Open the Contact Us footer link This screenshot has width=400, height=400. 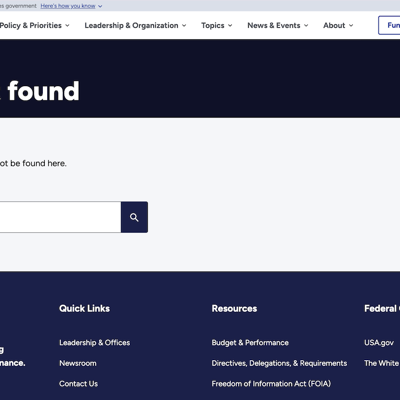78,384
